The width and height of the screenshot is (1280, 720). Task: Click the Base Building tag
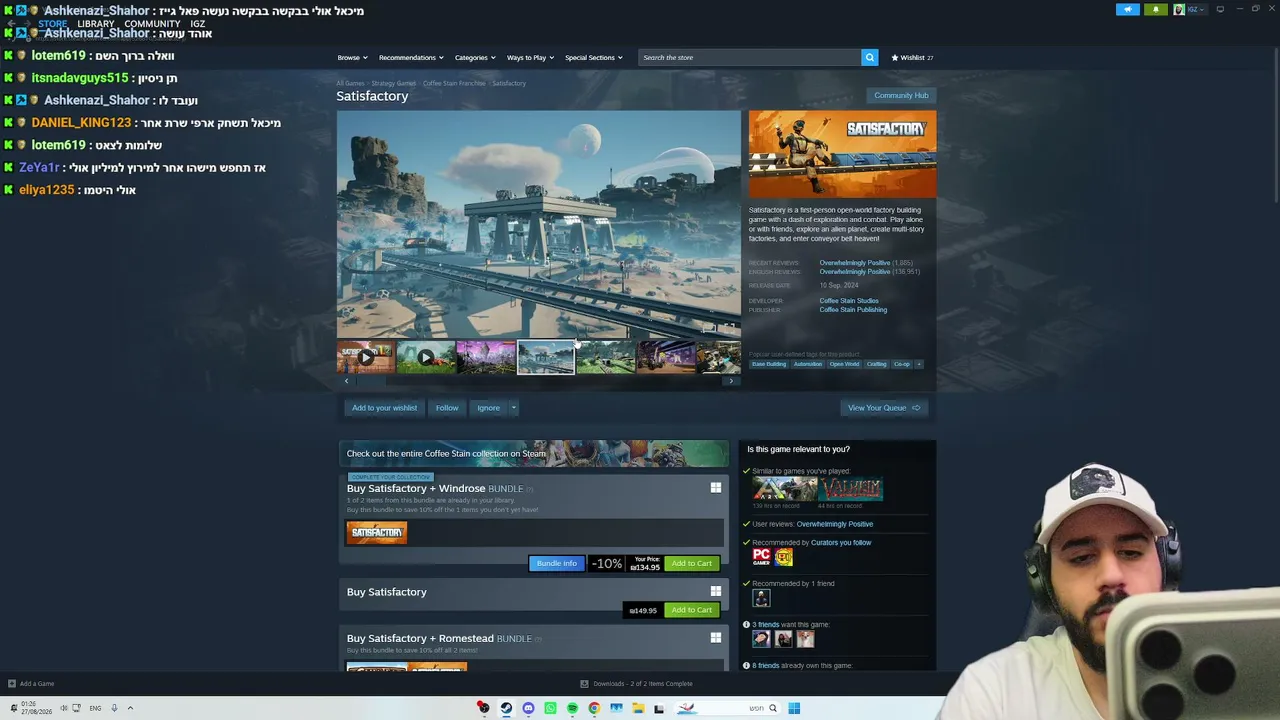769,364
